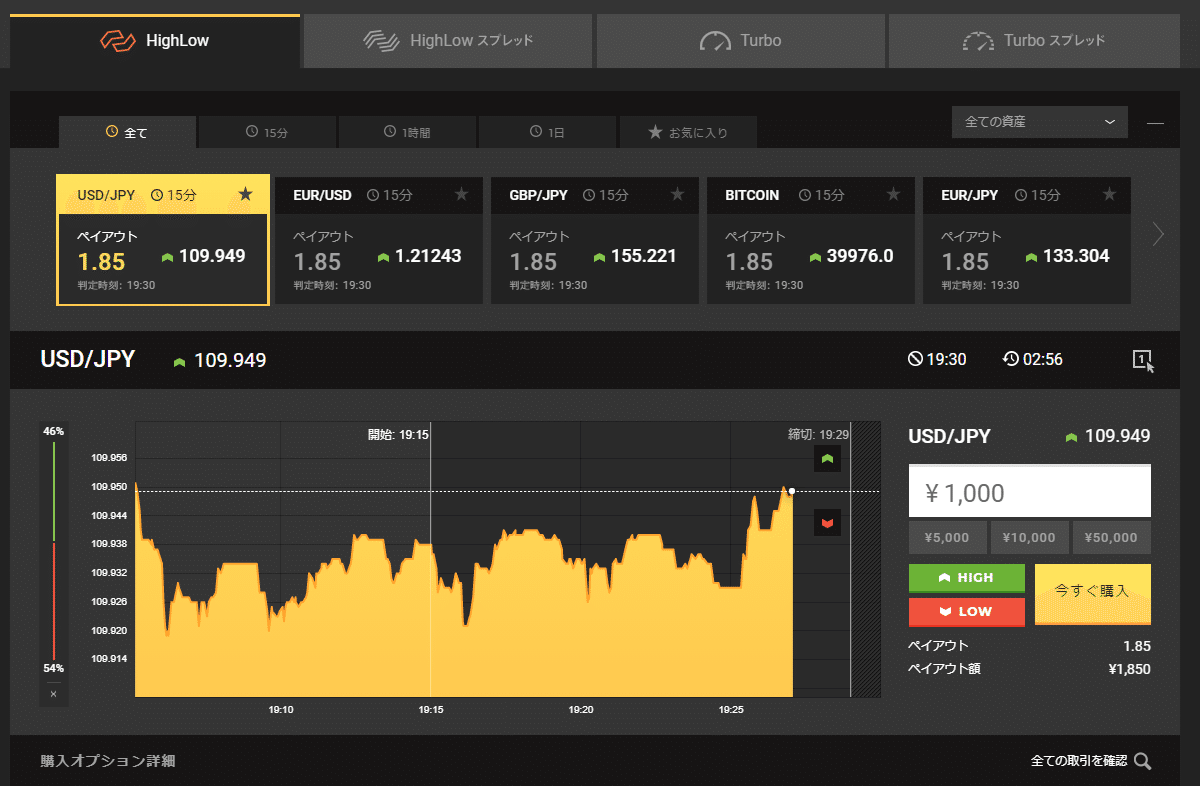Set amount to ¥10,000
Image resolution: width=1200 pixels, height=786 pixels.
point(1029,537)
